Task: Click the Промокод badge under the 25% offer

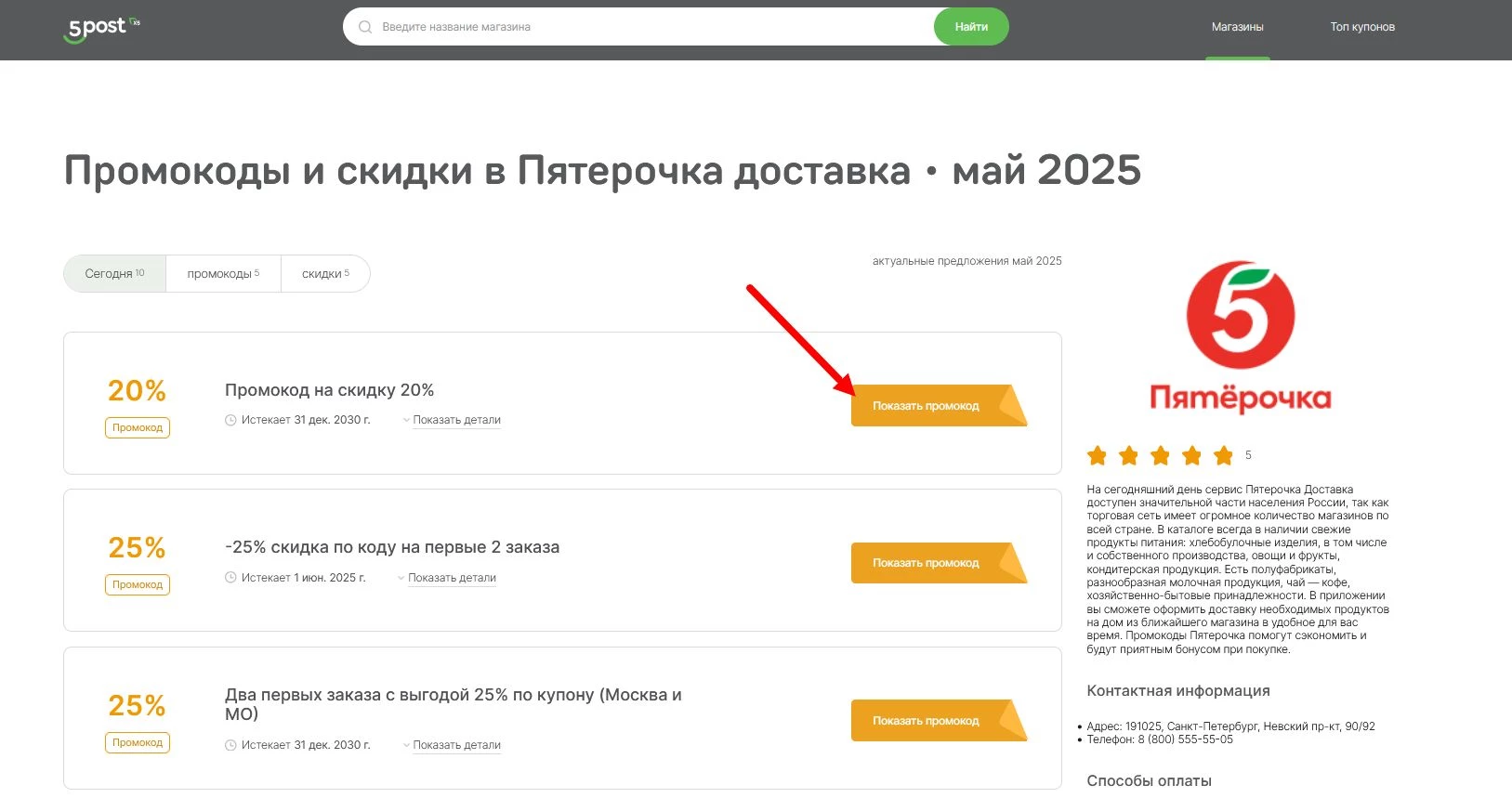Action: pos(137,584)
